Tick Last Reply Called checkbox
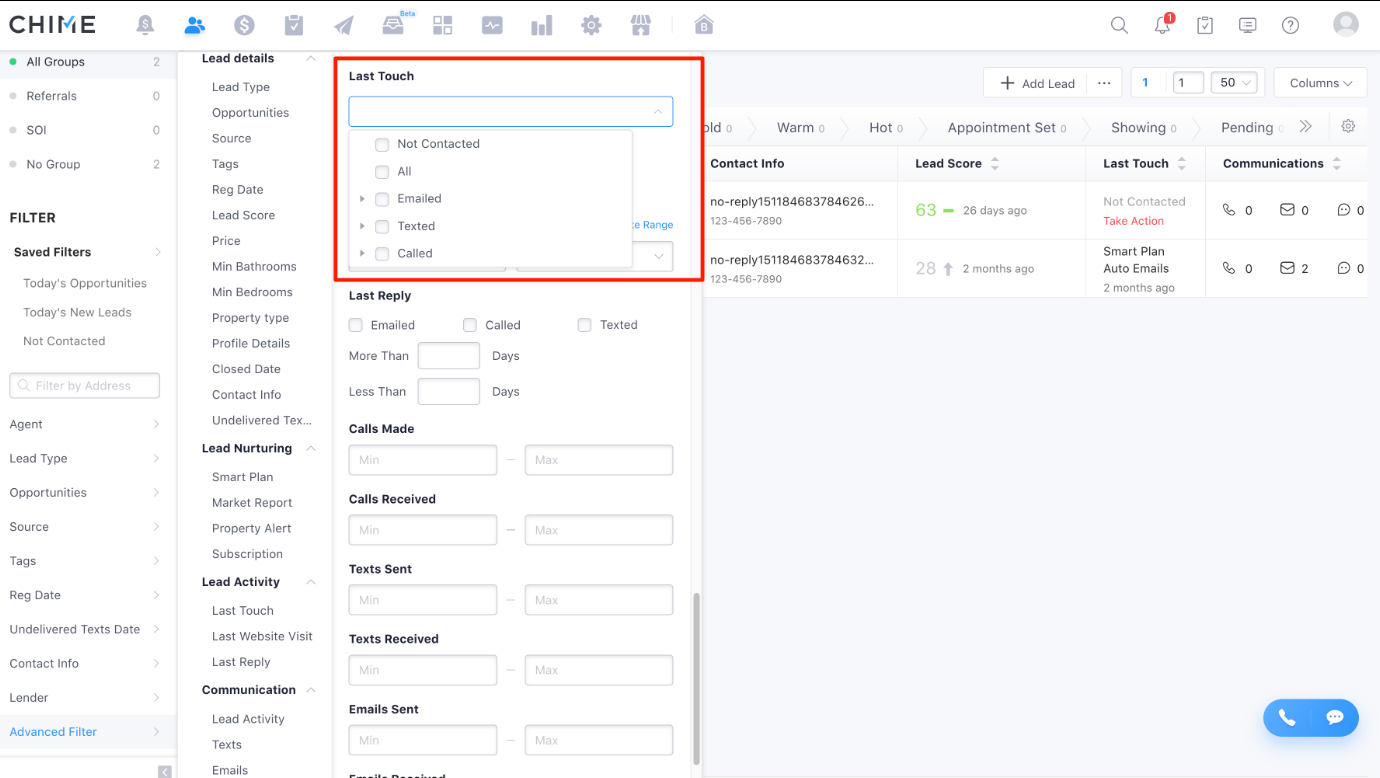Viewport: 1380px width, 778px height. pos(470,325)
